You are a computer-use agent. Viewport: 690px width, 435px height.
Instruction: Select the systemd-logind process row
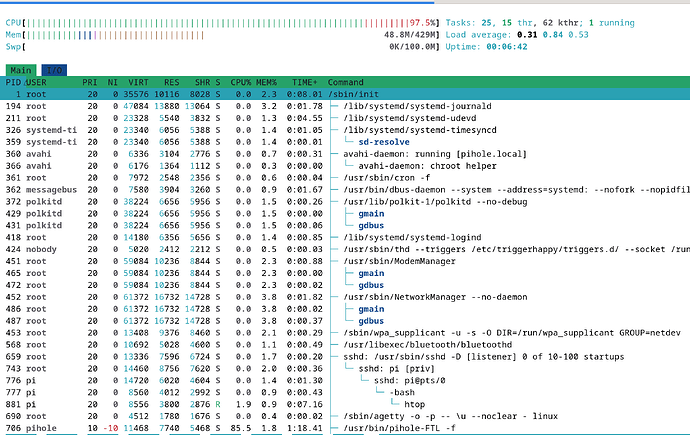[x=345, y=237]
